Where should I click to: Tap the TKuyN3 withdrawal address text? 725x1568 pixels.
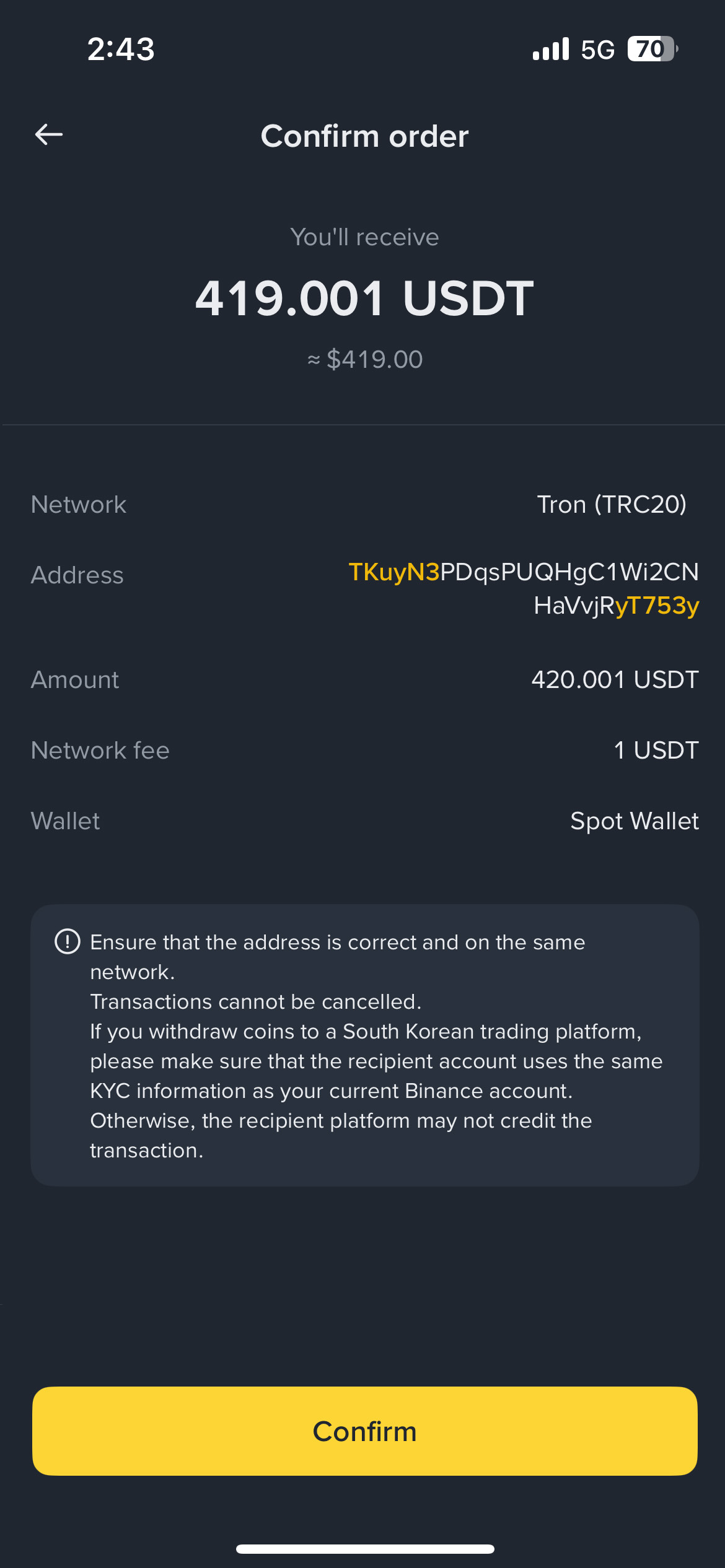(524, 588)
